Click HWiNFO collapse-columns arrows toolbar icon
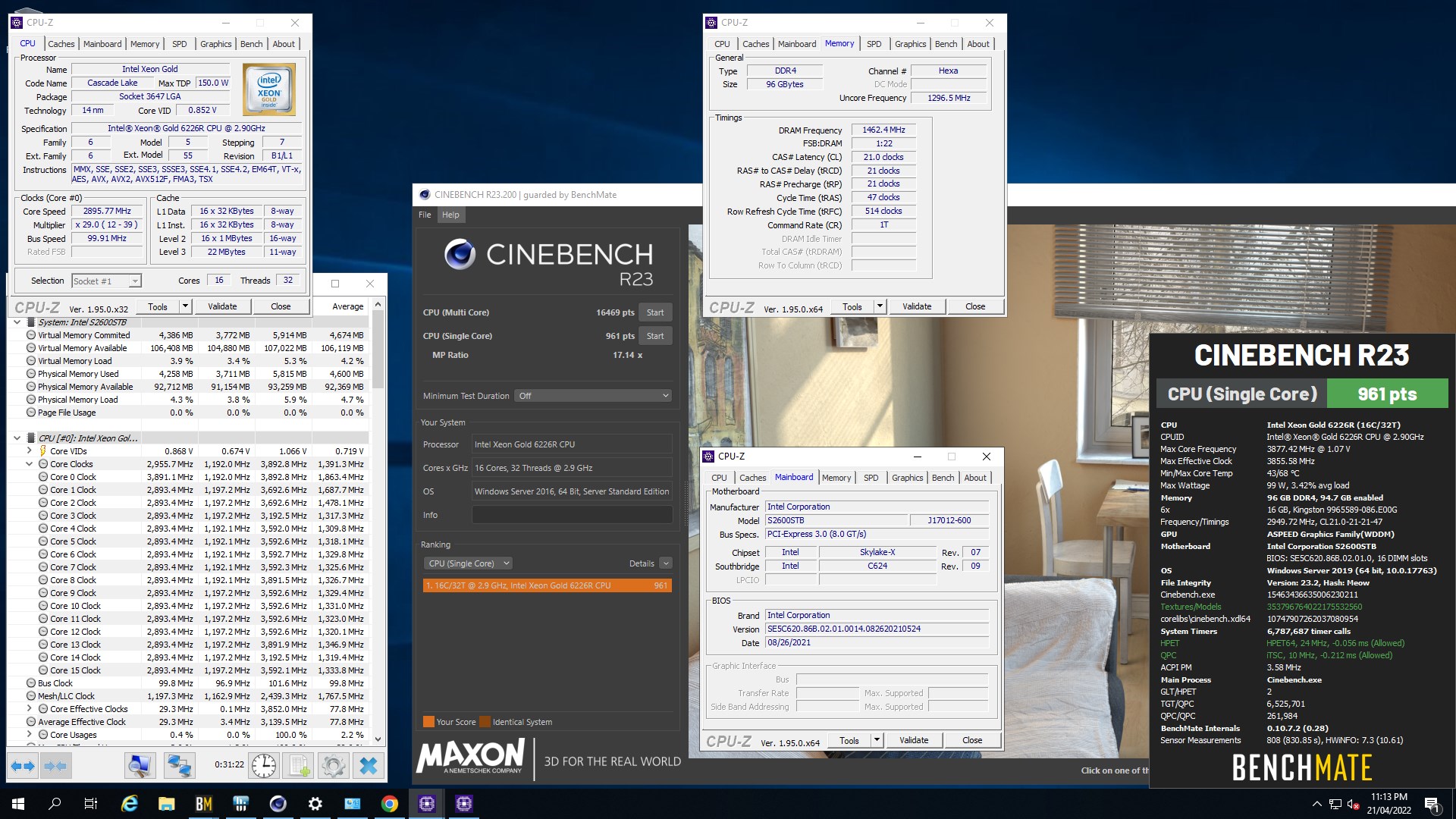This screenshot has height=819, width=1456. [x=55, y=766]
